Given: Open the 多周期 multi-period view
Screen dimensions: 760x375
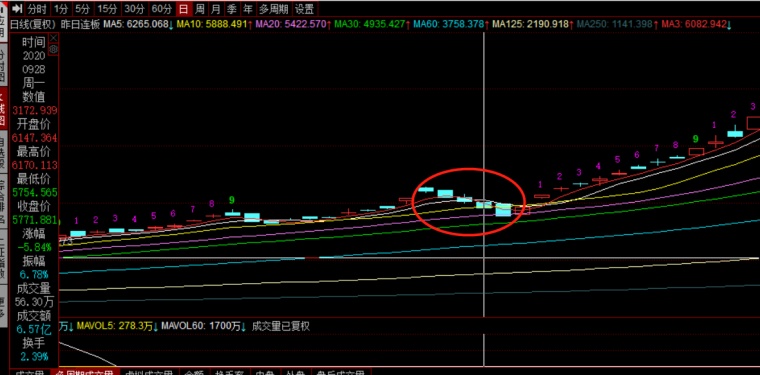Looking at the screenshot, I should click(274, 9).
